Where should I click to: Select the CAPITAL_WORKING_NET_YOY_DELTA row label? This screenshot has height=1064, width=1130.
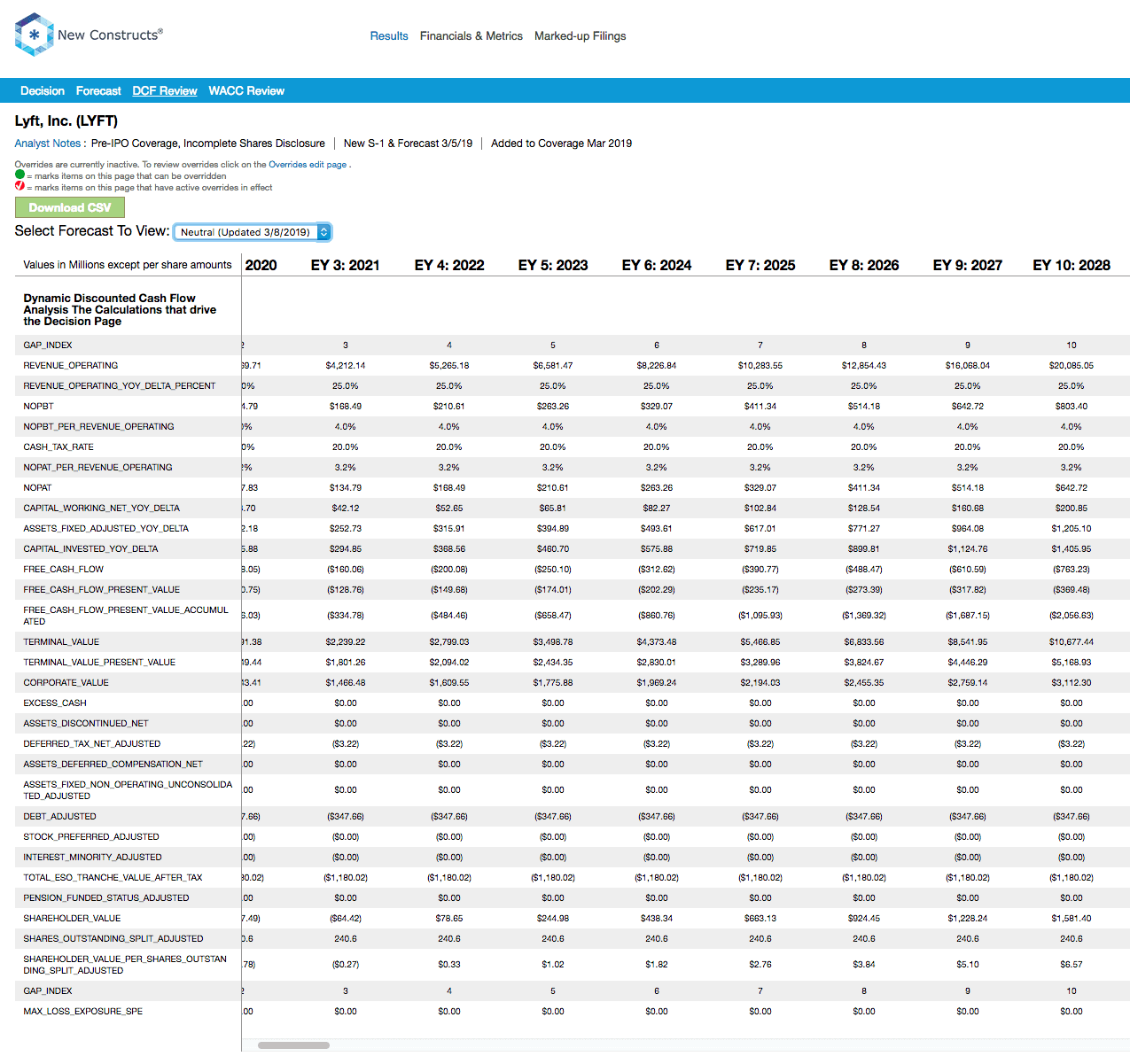pyautogui.click(x=102, y=509)
